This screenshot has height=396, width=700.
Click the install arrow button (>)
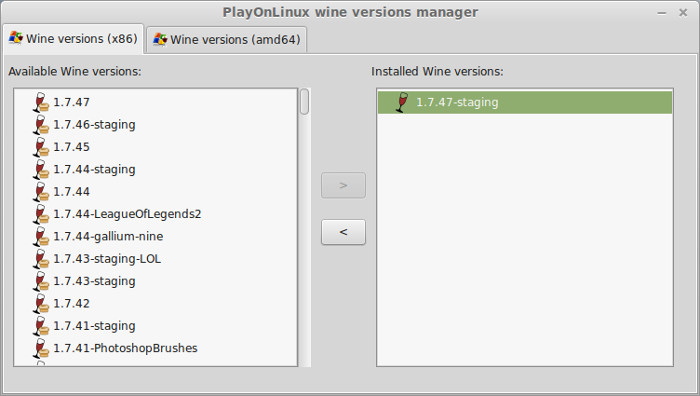(x=343, y=185)
